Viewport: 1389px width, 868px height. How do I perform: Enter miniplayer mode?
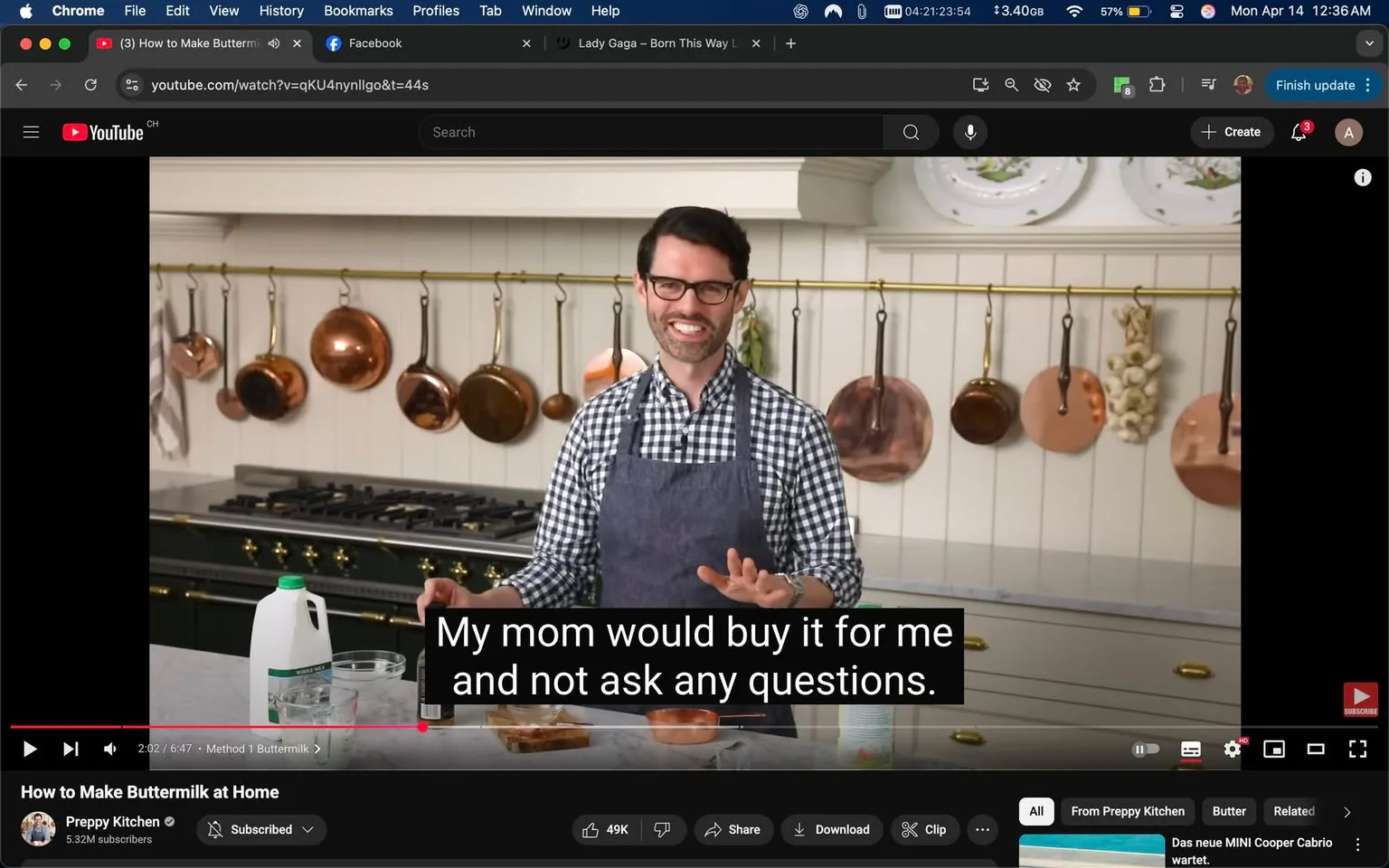1274,749
